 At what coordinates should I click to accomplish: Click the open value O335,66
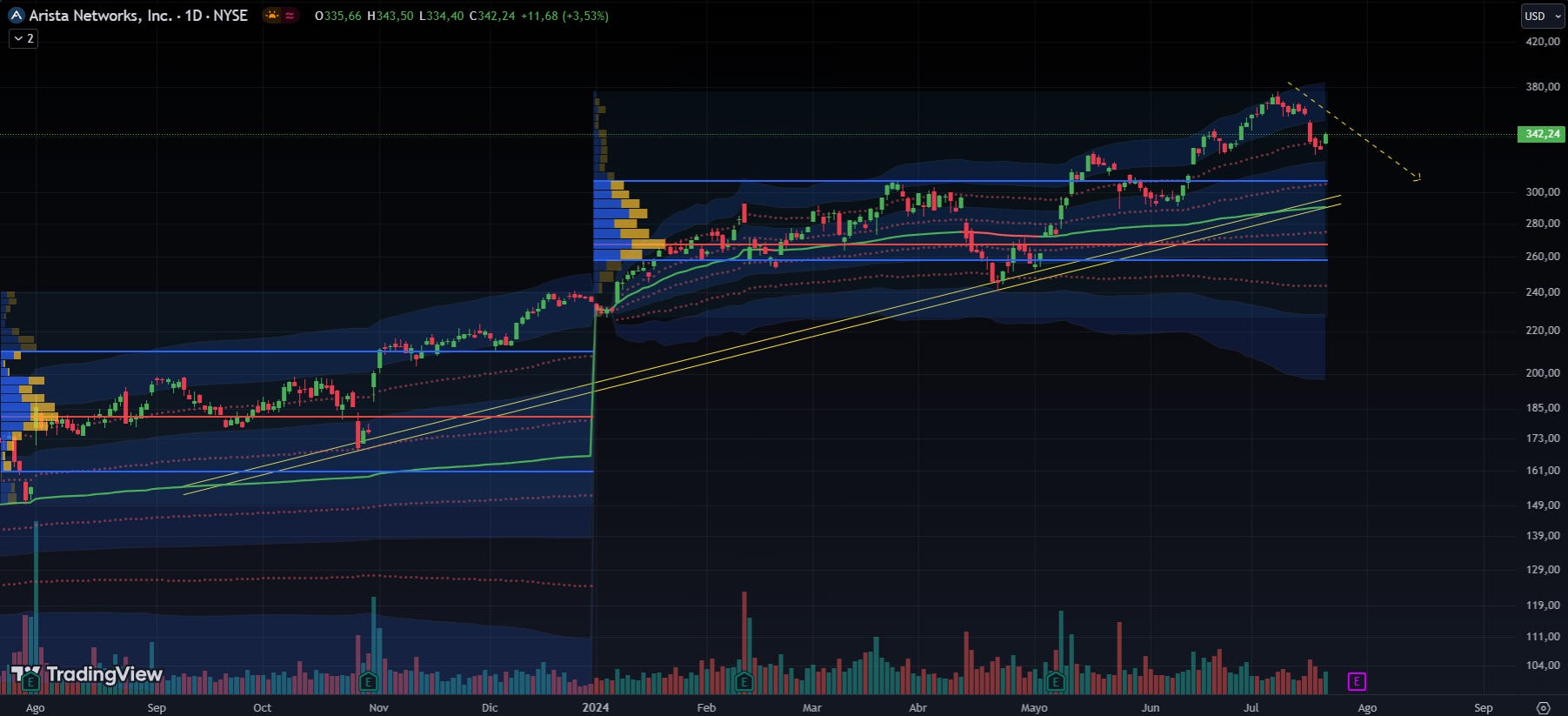tap(338, 16)
